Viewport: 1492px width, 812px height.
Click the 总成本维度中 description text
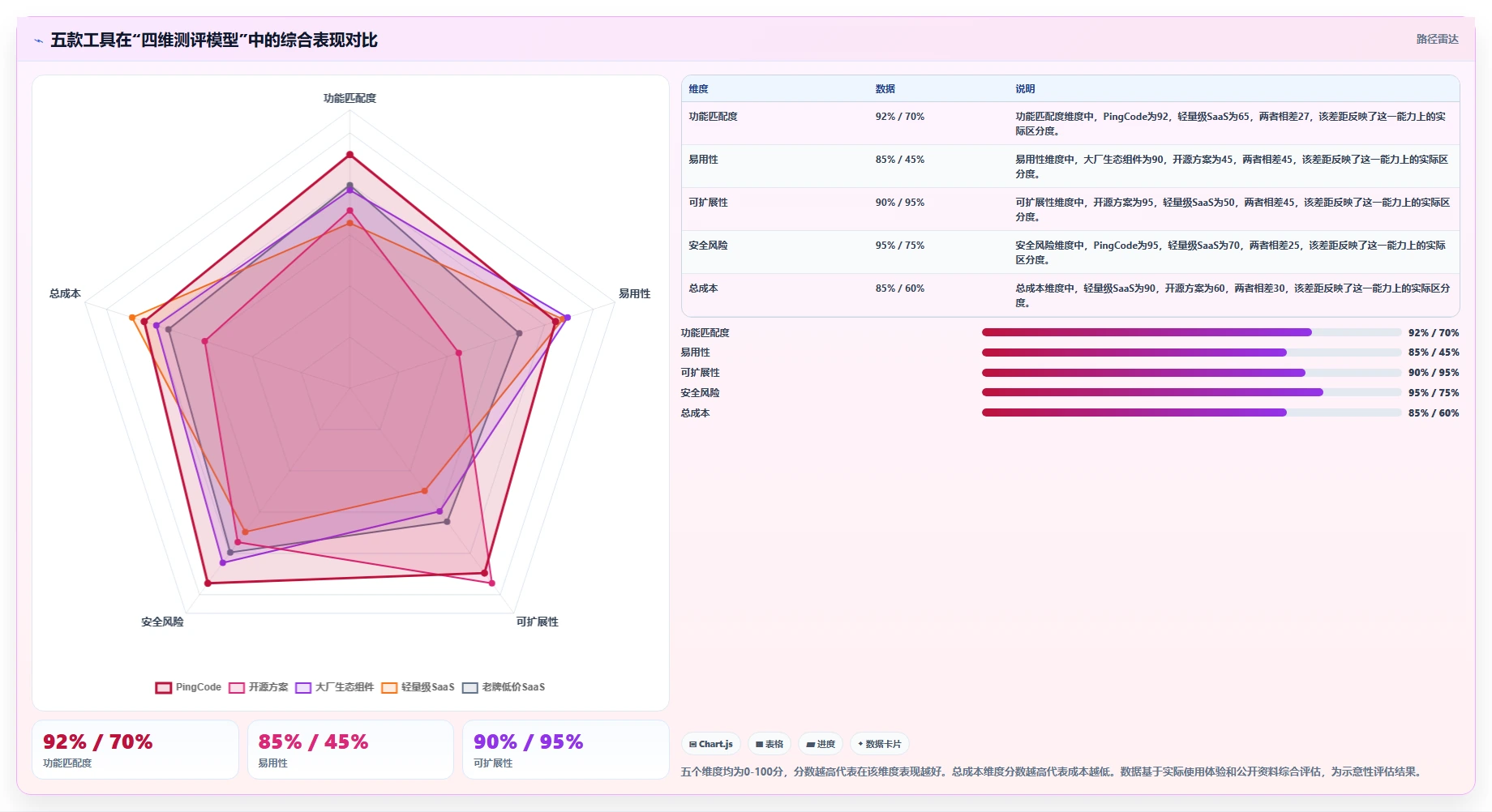pos(1233,296)
